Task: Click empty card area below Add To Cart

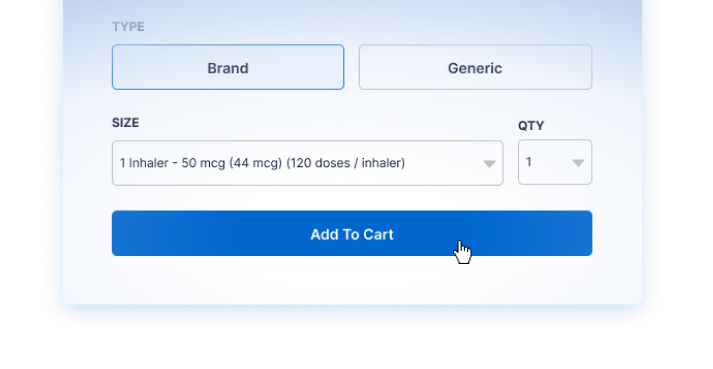Action: click(352, 280)
